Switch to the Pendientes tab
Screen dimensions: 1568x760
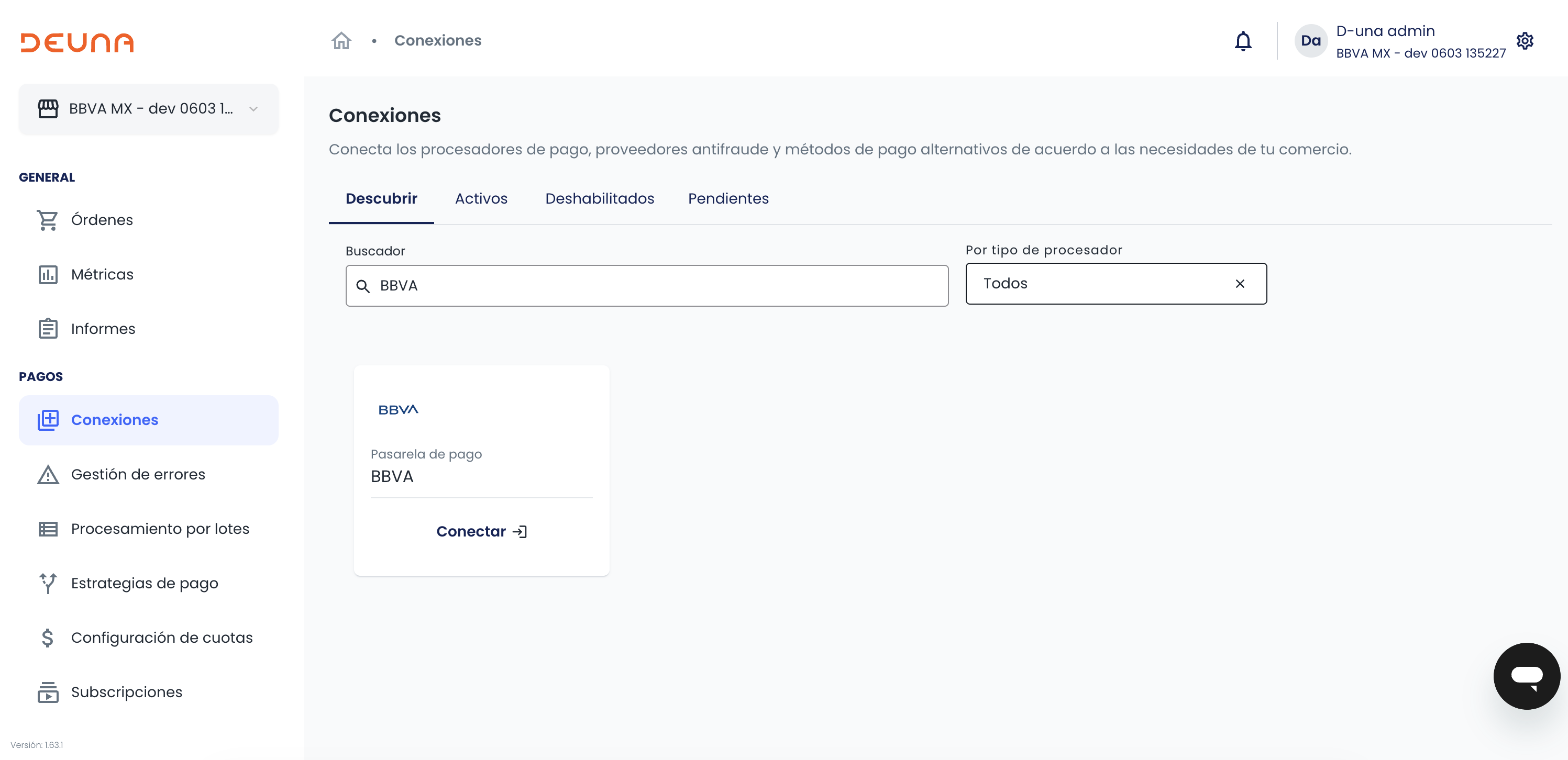[x=728, y=198]
